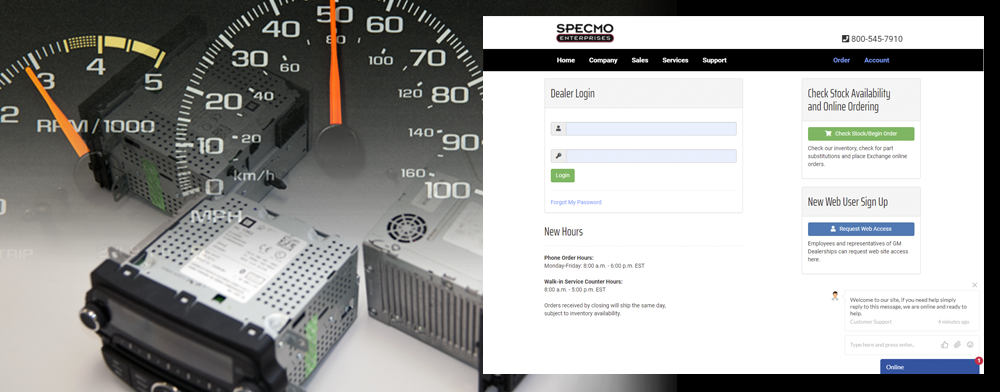Click the New Web User Sign Up heading
Image resolution: width=1000 pixels, height=392 pixels.
pos(848,202)
